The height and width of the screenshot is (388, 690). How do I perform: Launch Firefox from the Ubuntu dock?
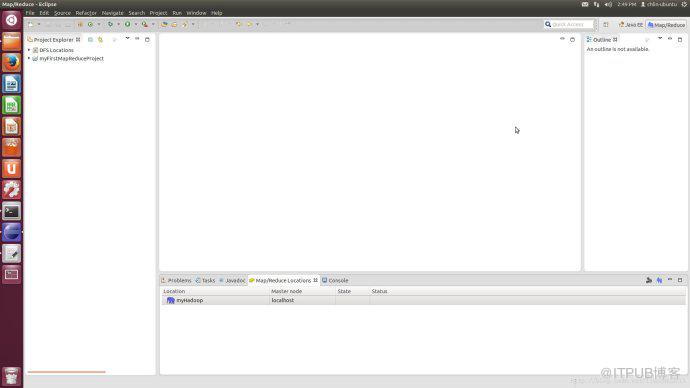tap(11, 62)
